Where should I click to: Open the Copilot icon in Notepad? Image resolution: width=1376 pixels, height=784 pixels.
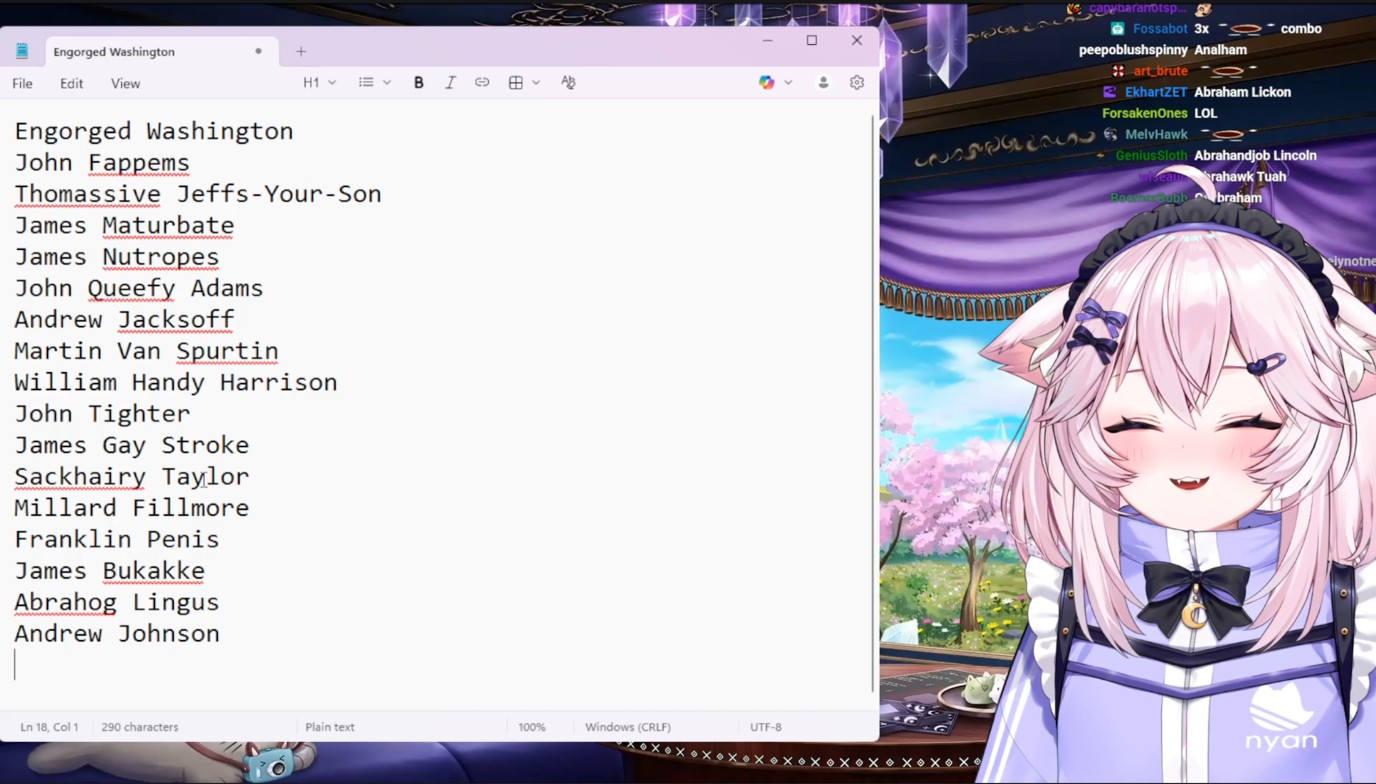[766, 83]
